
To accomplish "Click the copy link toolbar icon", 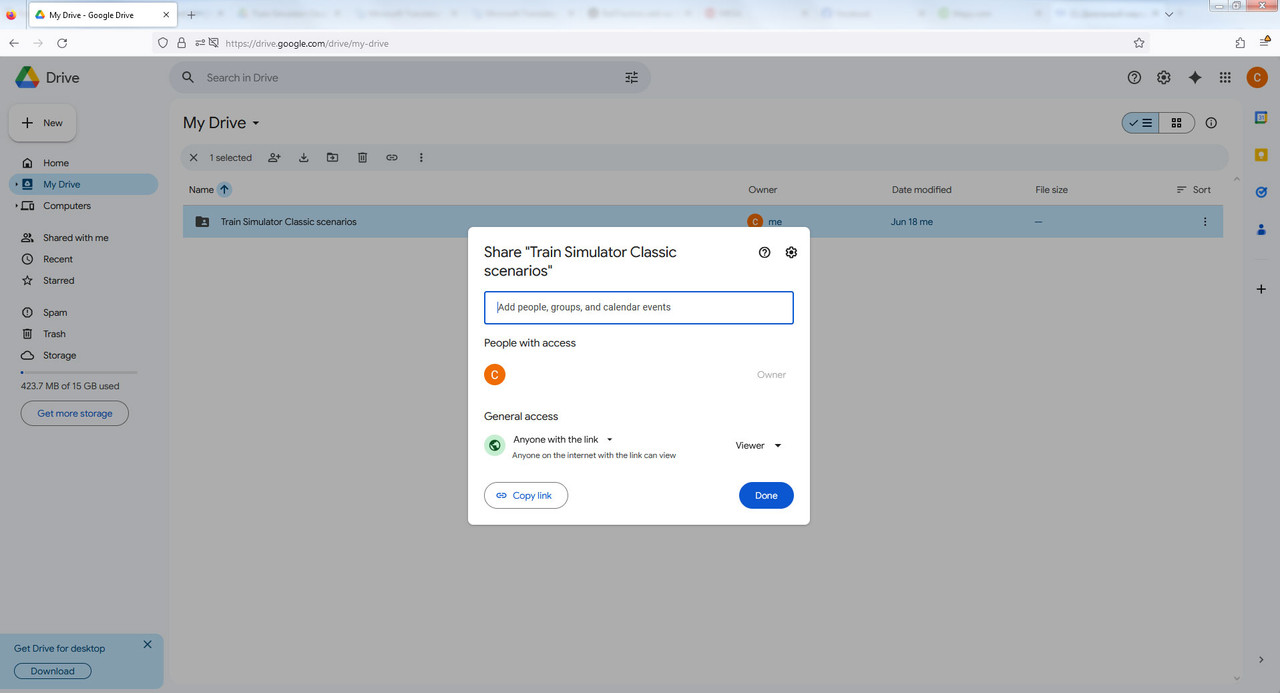I will [392, 158].
